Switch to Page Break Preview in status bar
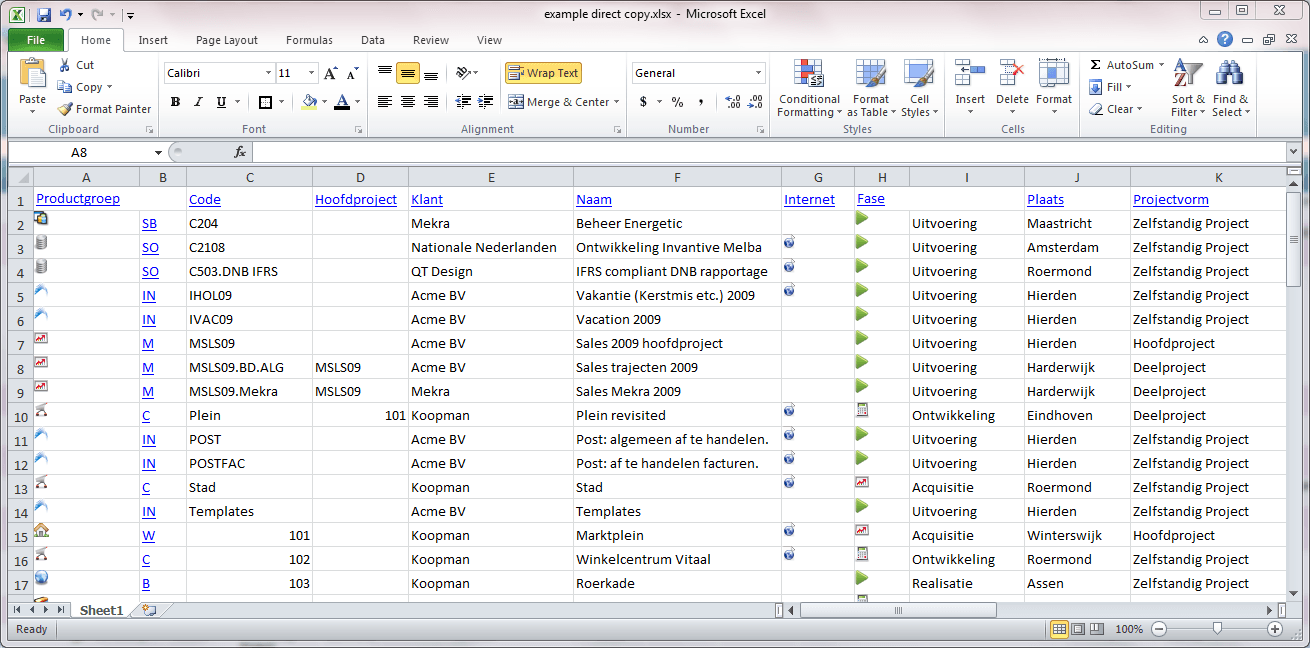Image resolution: width=1310 pixels, height=648 pixels. coord(1097,629)
